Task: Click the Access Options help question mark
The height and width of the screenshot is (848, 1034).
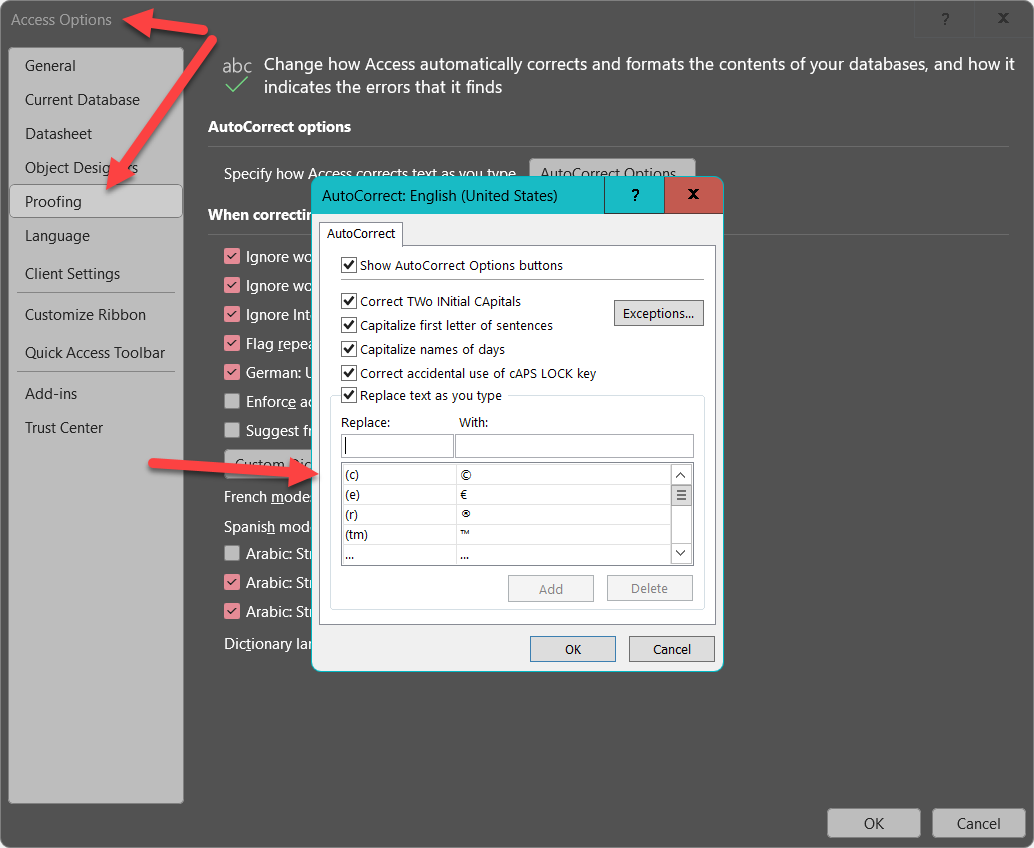Action: [x=945, y=19]
